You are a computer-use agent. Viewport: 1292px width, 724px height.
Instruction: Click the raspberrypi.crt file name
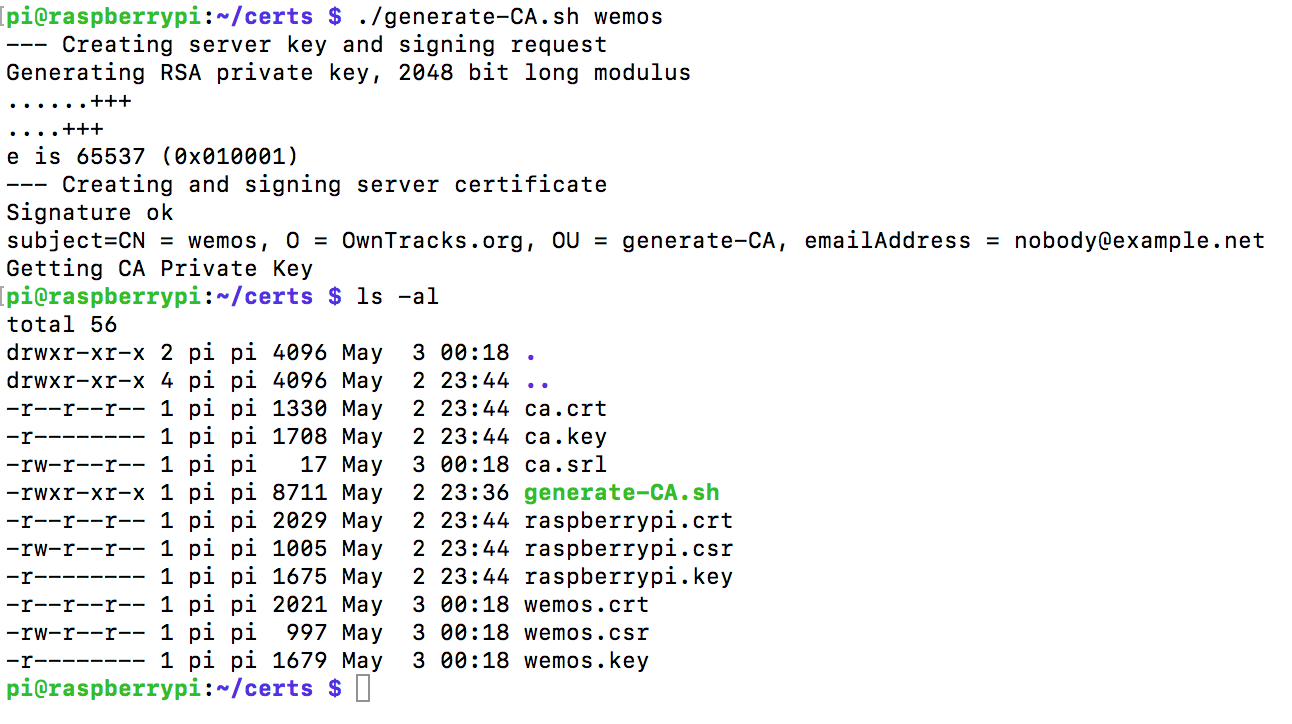(628, 521)
